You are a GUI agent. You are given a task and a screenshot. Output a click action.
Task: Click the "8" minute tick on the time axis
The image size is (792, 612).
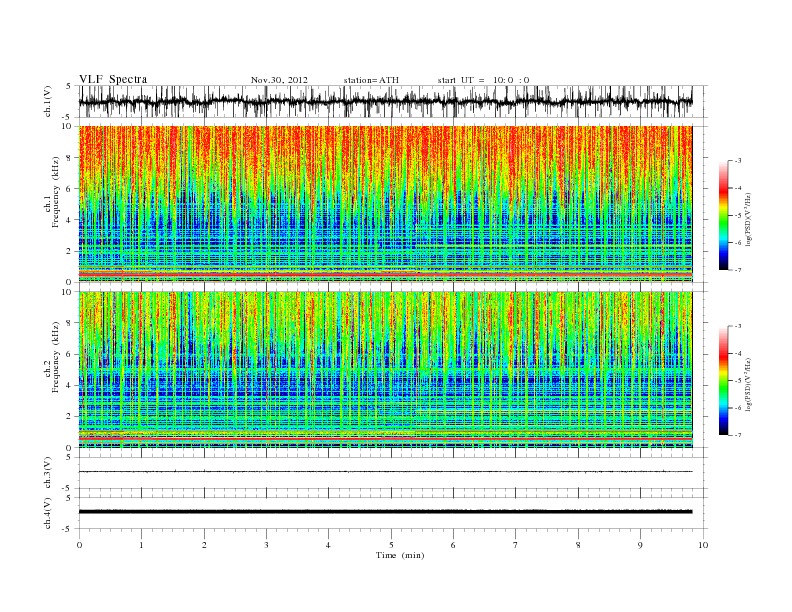578,545
